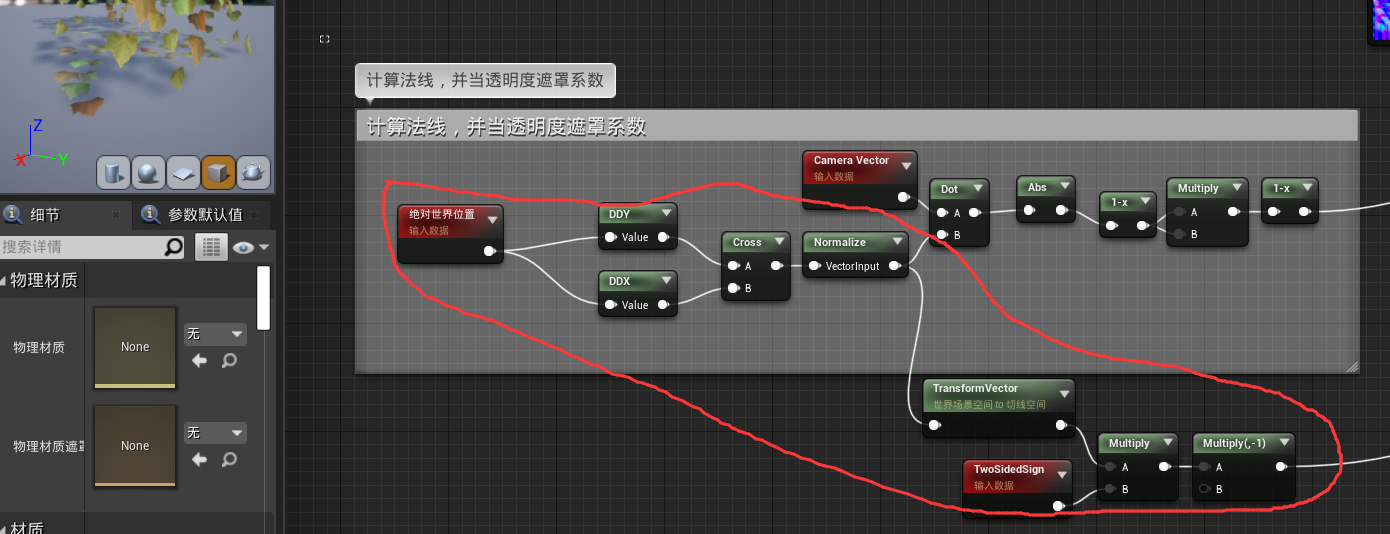
Task: Collapse the Normalize node via arrow
Action: point(896,242)
